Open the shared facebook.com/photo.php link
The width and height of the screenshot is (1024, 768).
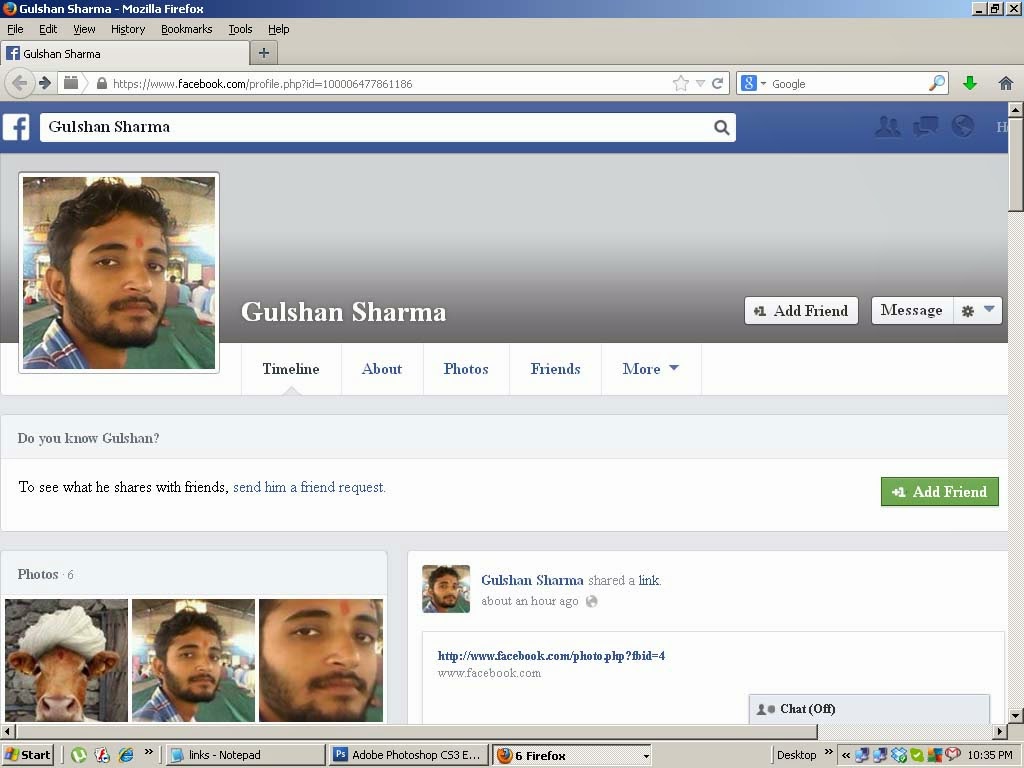coord(551,656)
